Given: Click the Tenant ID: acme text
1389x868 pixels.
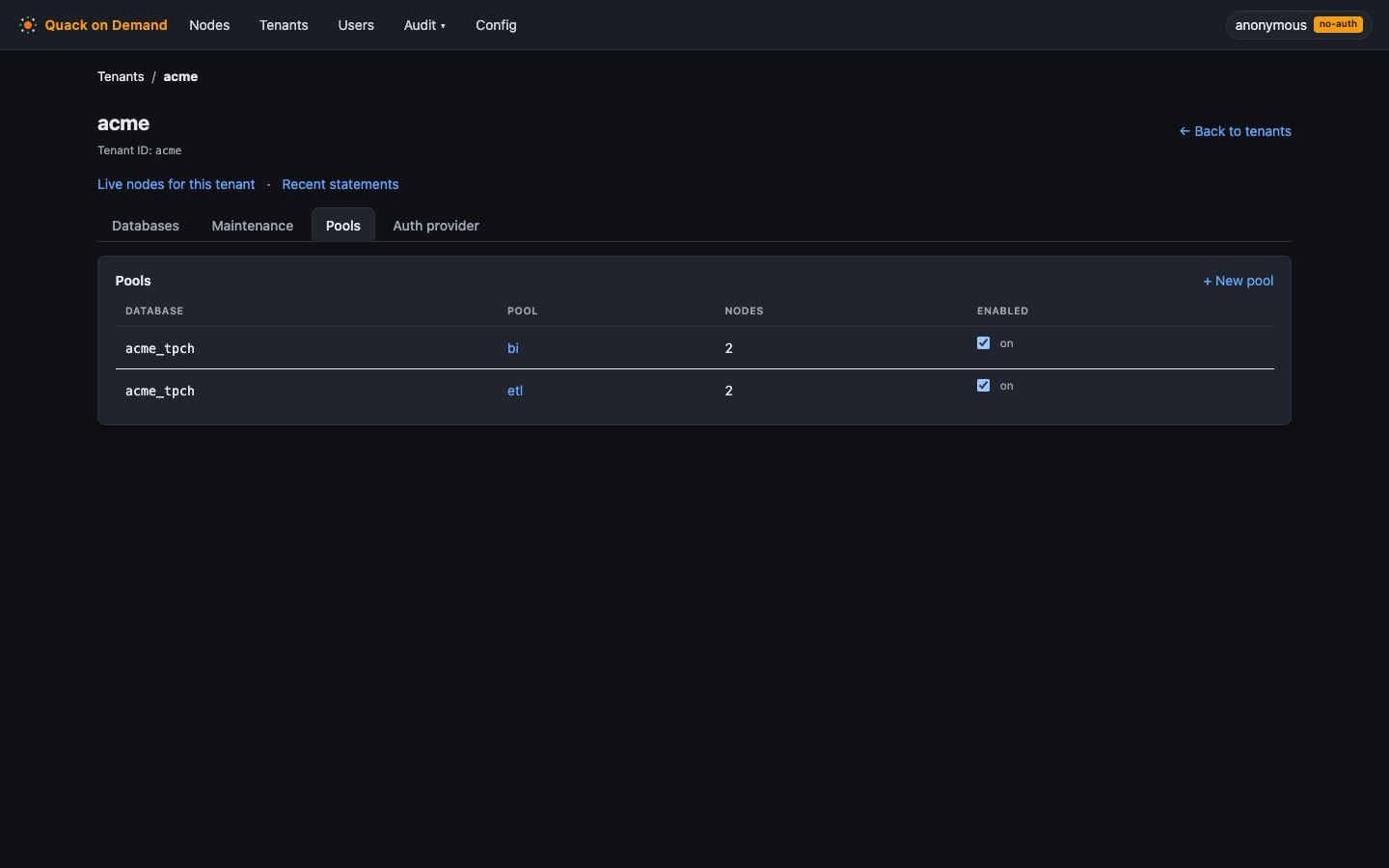Looking at the screenshot, I should coord(140,150).
